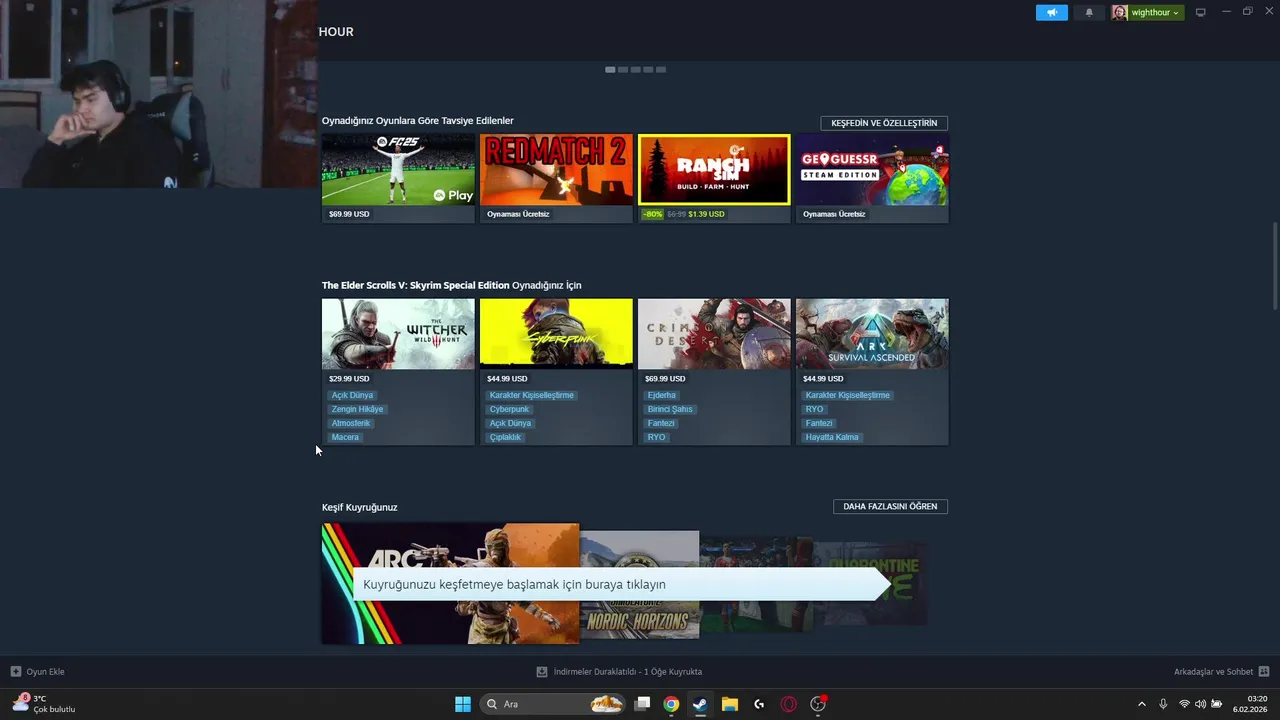
Task: Click the -80% Ranch Sim discount price
Action: point(683,214)
